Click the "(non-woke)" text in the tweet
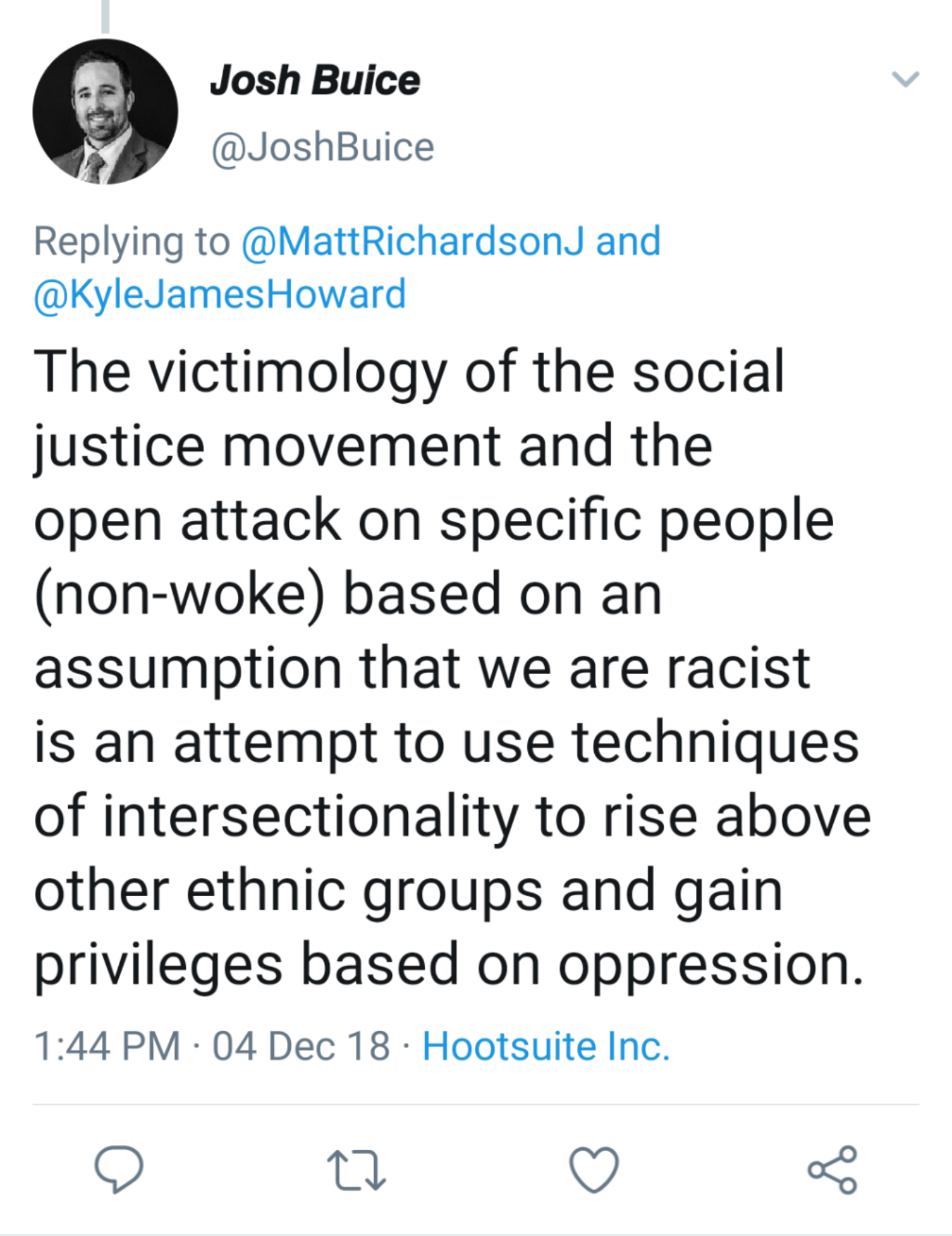The height and width of the screenshot is (1236, 952). tap(179, 595)
